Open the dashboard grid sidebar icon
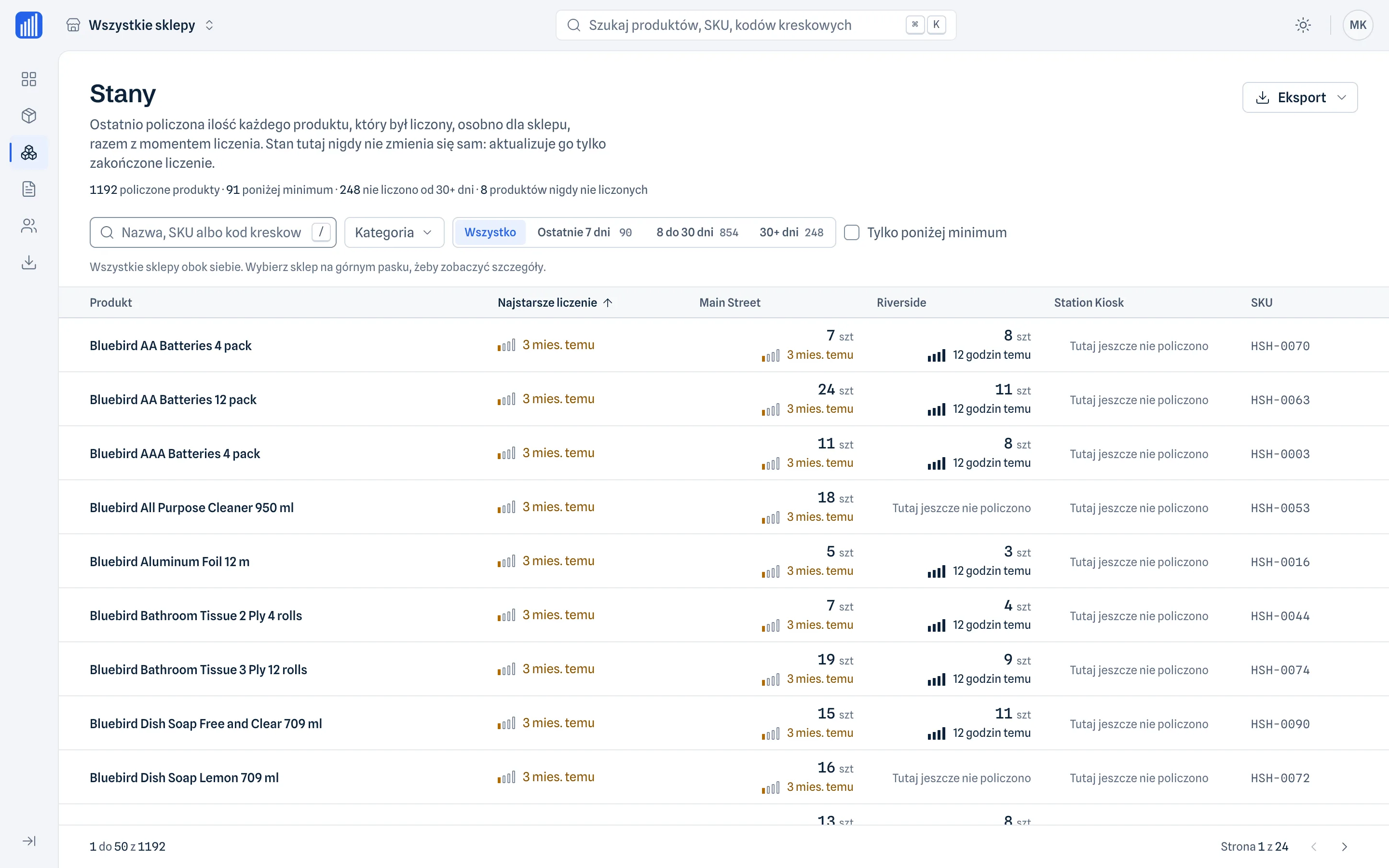Viewport: 1389px width, 868px height. 29,79
